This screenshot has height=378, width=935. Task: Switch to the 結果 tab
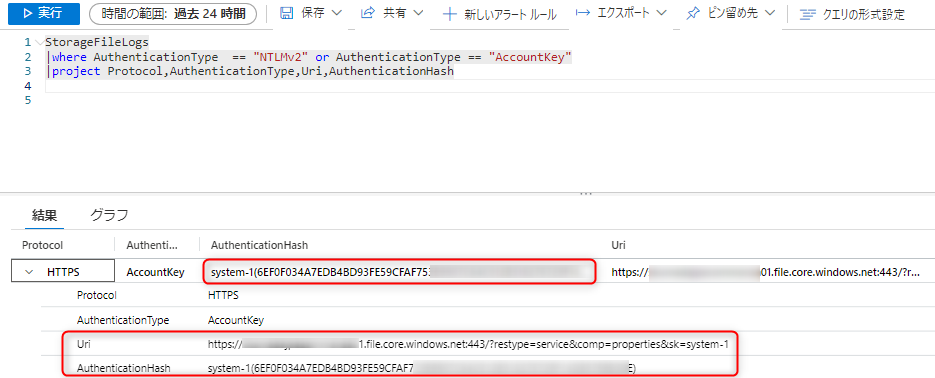tap(44, 215)
